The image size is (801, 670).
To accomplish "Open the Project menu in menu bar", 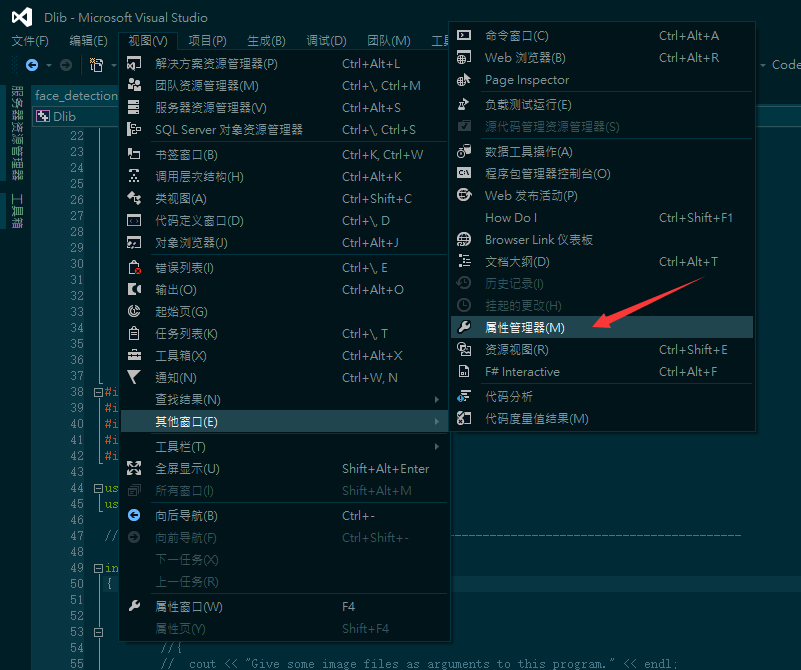I will tap(207, 41).
